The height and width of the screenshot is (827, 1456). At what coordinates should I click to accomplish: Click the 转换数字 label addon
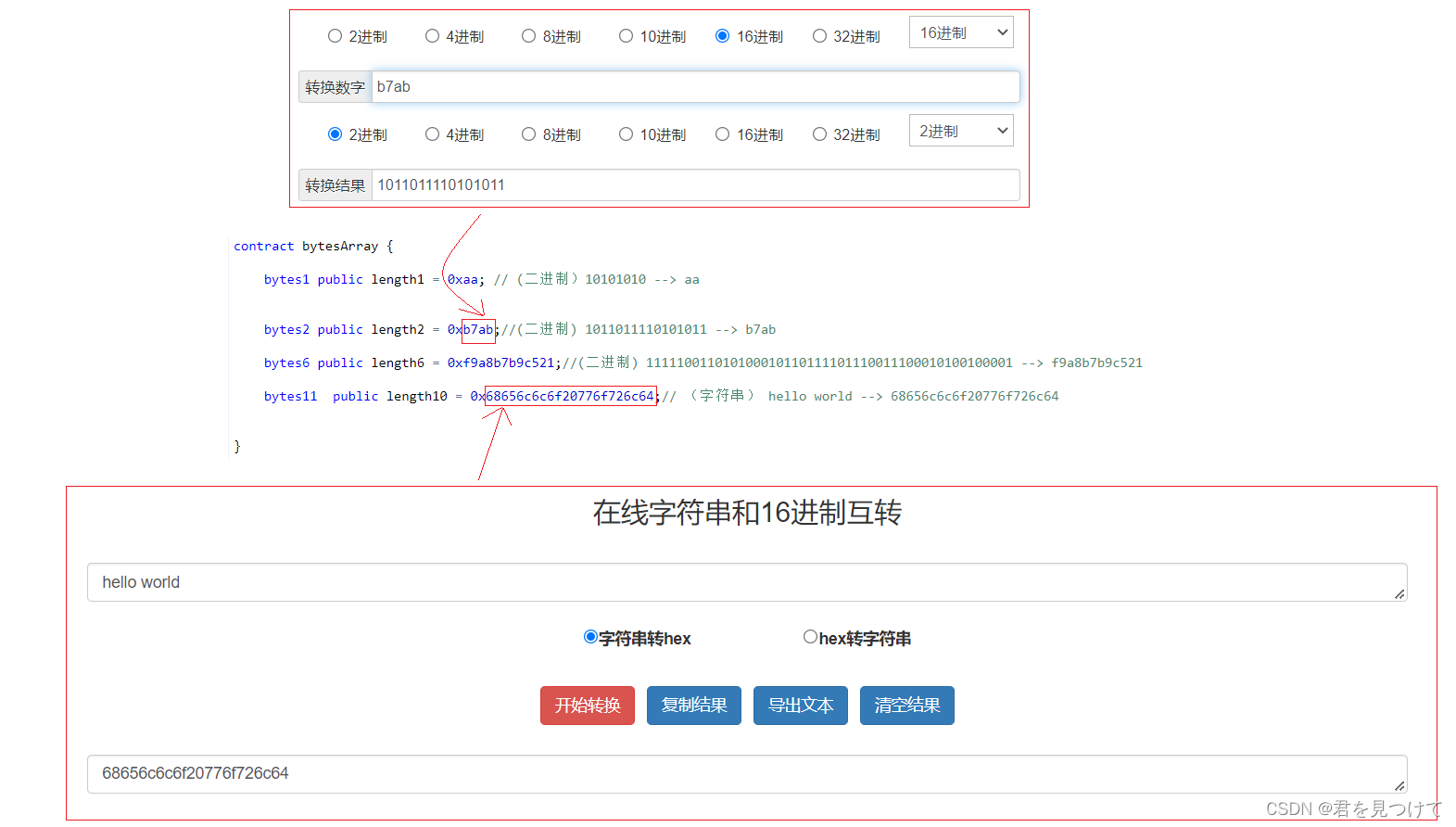coord(336,87)
